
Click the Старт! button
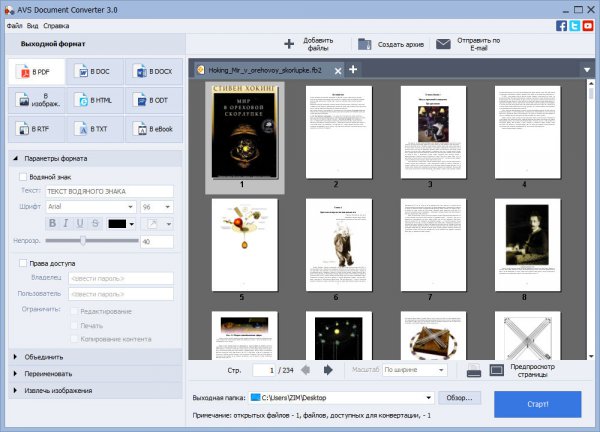point(538,404)
